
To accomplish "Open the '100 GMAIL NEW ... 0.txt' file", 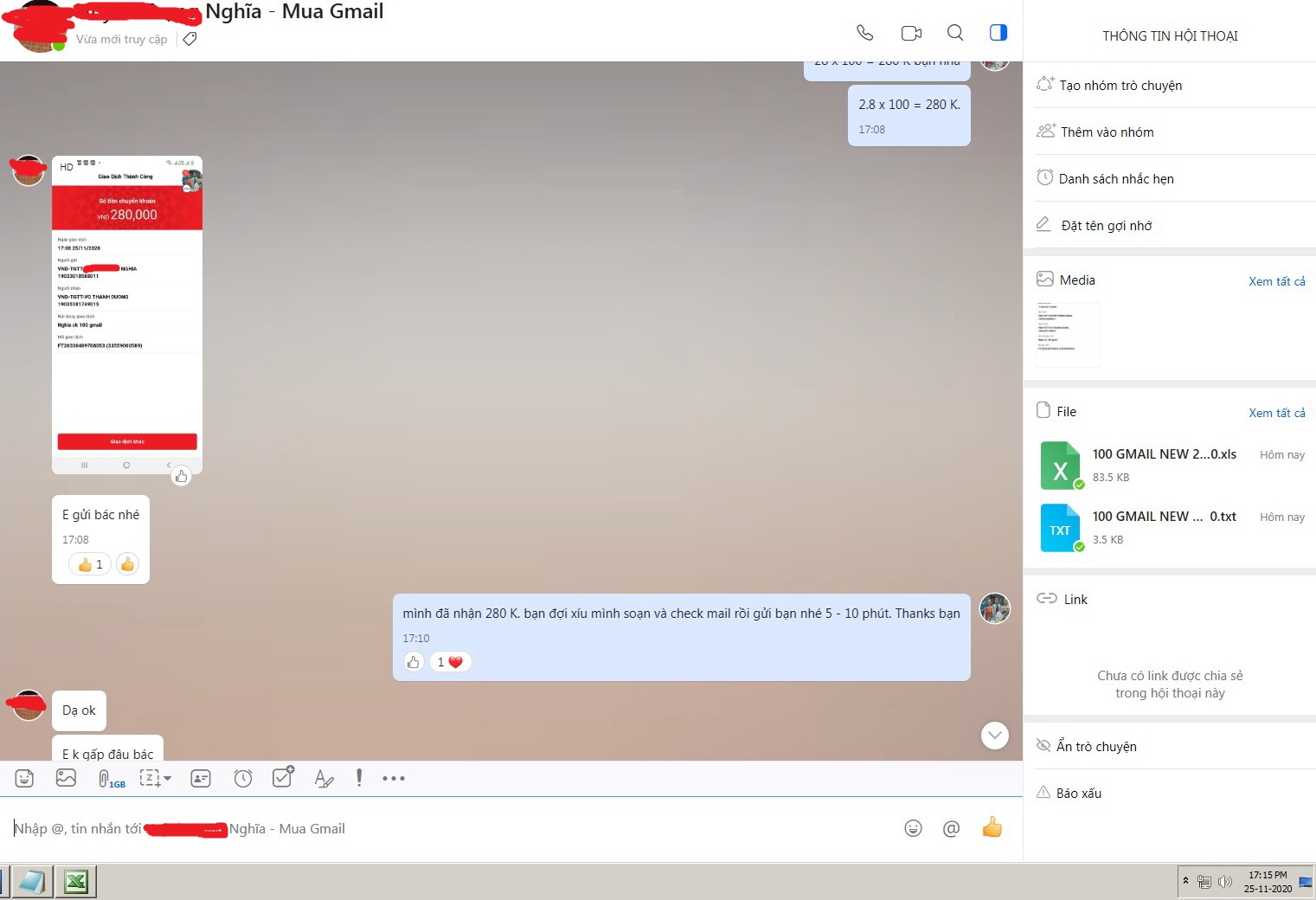I will pyautogui.click(x=1165, y=517).
